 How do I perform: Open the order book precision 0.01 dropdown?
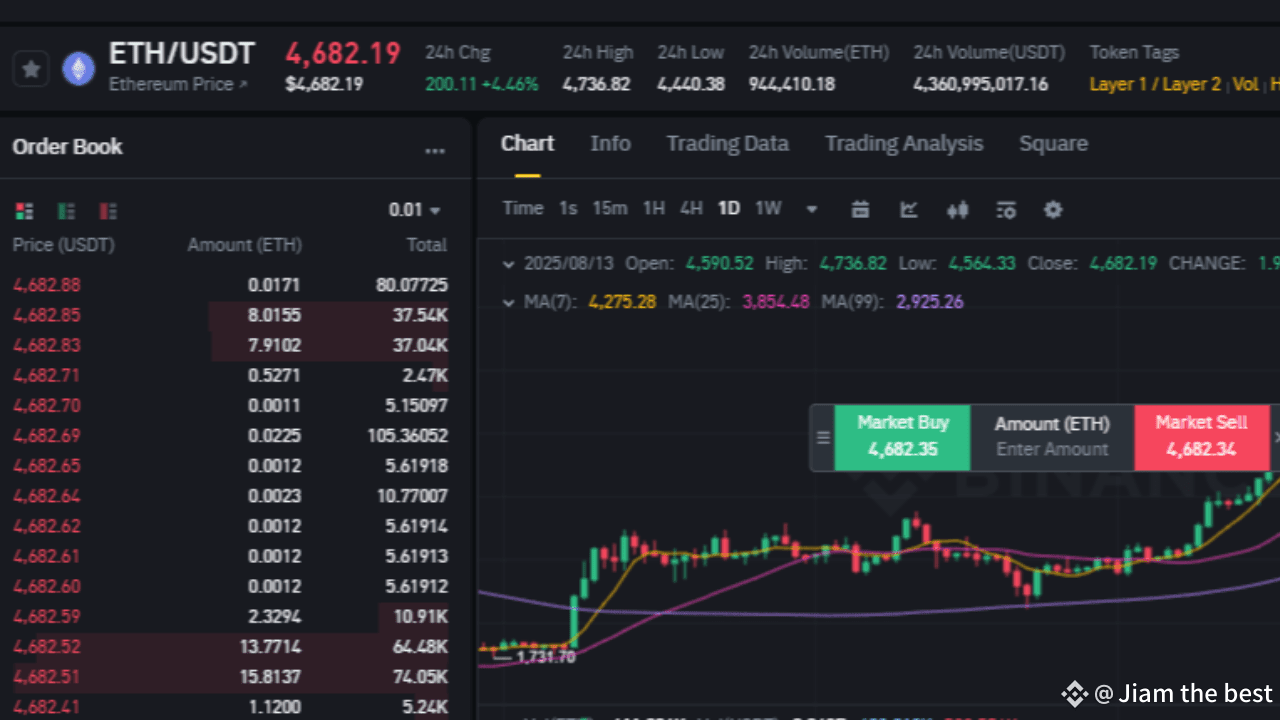[414, 210]
